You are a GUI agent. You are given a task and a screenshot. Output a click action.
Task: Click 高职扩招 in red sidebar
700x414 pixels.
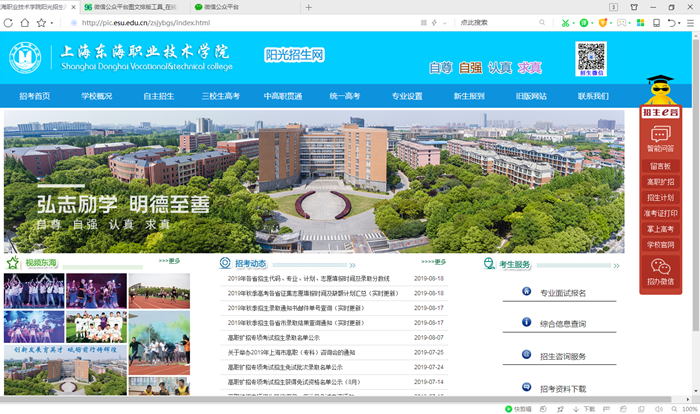(660, 182)
